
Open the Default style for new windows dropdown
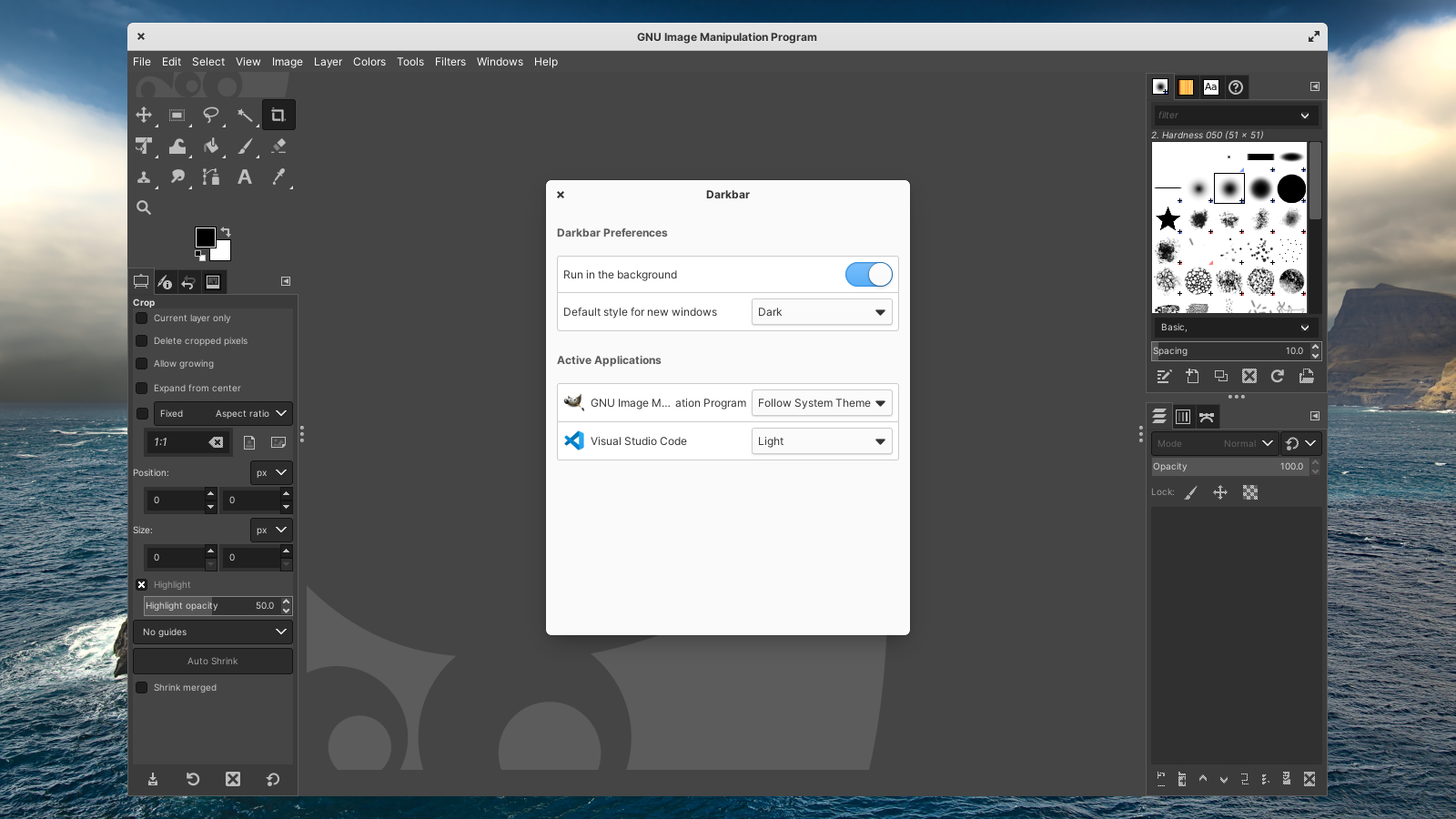[x=821, y=311]
